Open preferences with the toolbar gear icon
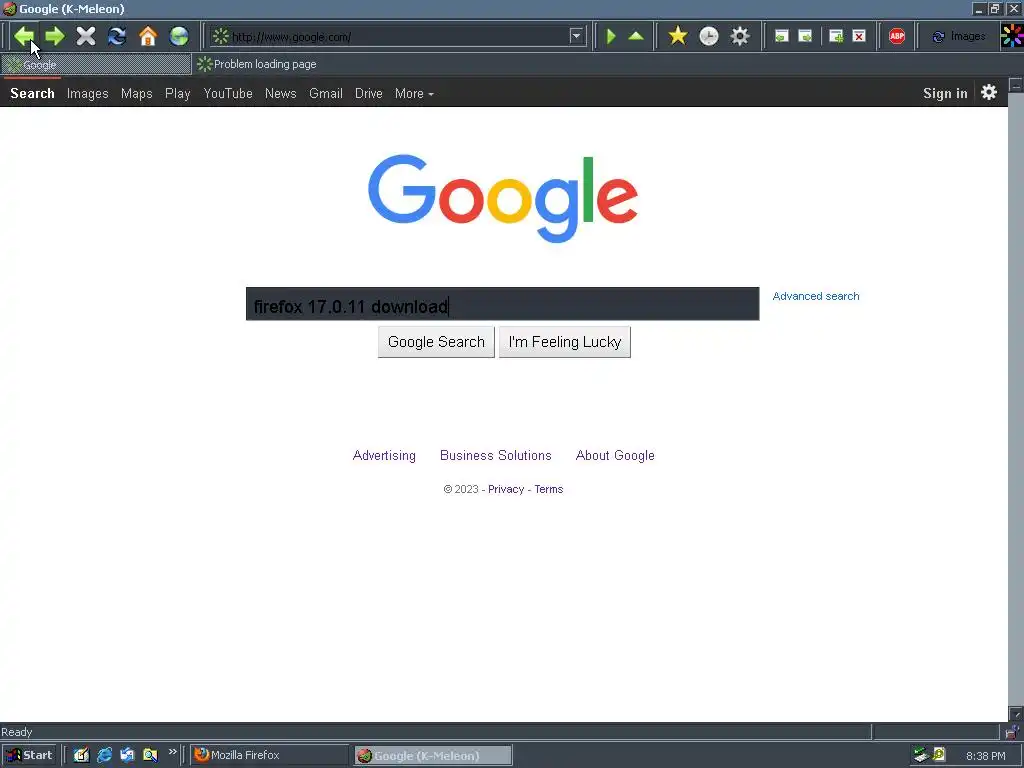This screenshot has height=768, width=1024. (740, 36)
